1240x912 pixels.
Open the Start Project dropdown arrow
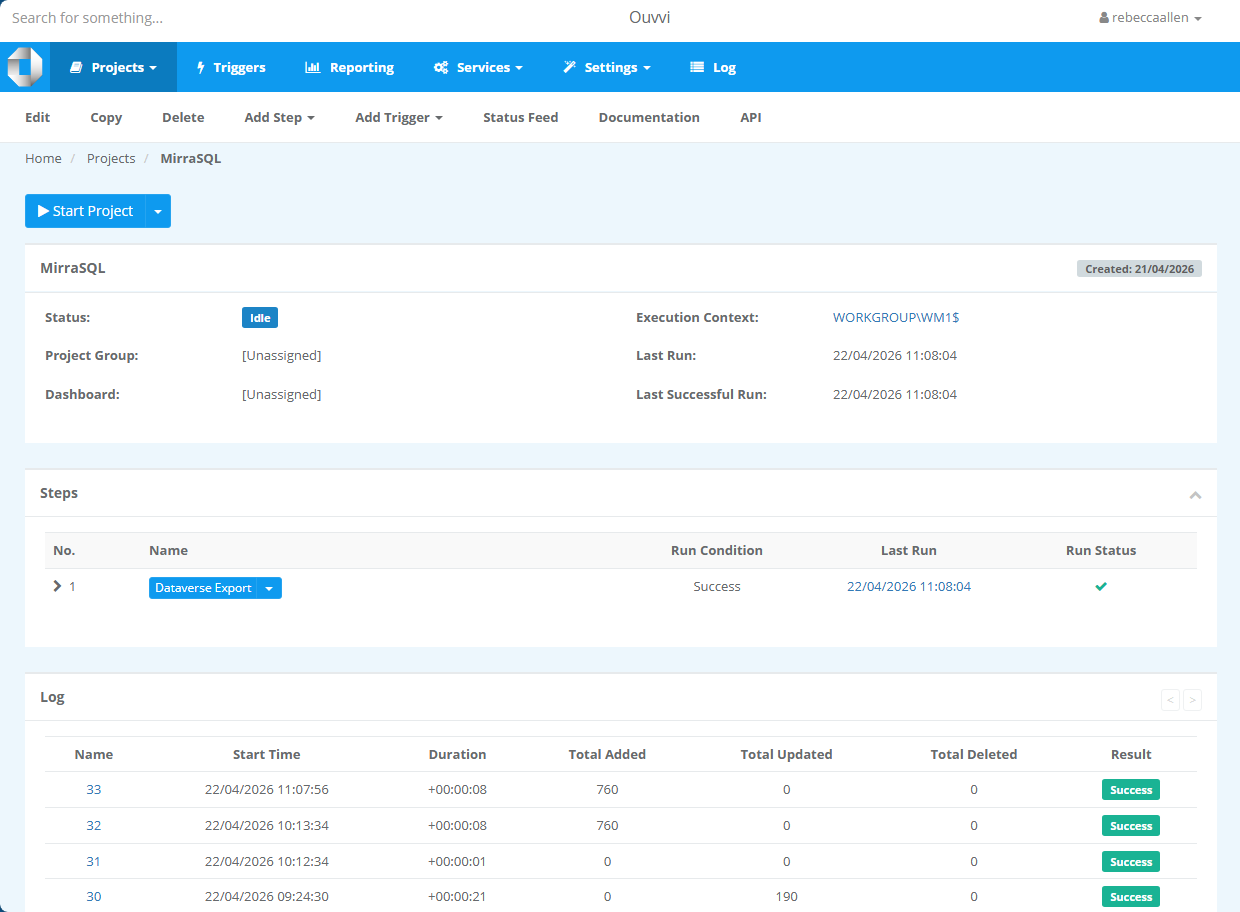(x=158, y=211)
